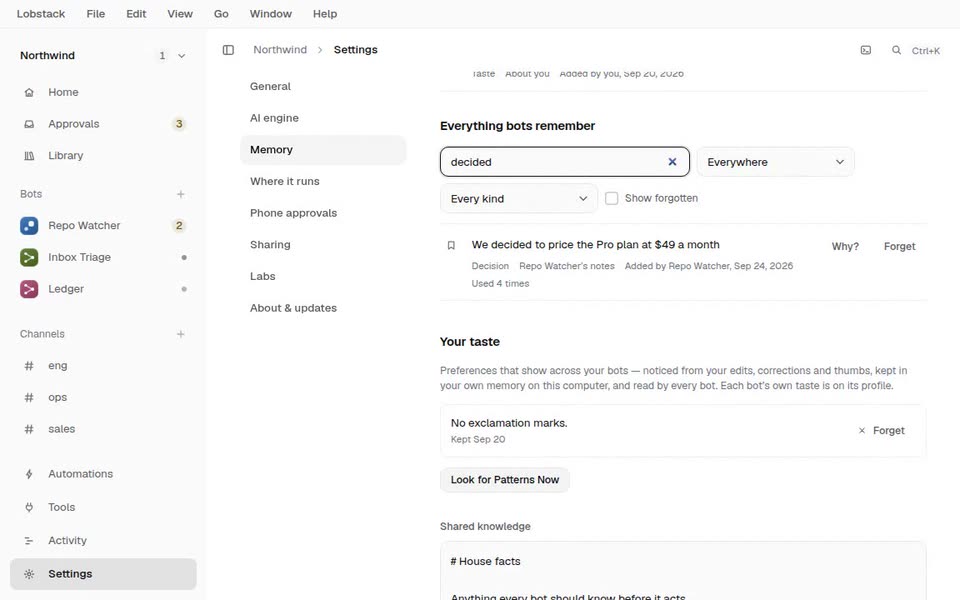The image size is (960, 600).
Task: Click the hash icon for eng channel
Action: 29,366
